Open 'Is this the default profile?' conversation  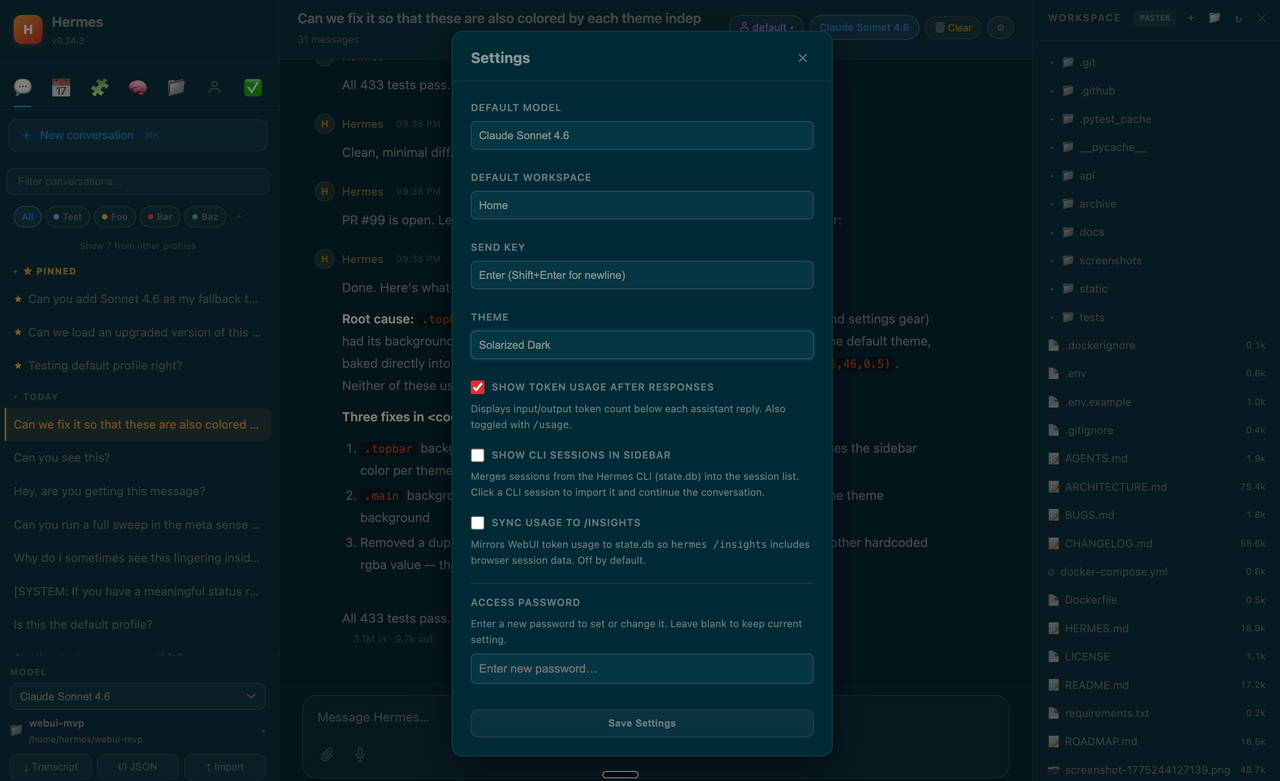pyautogui.click(x=138, y=625)
